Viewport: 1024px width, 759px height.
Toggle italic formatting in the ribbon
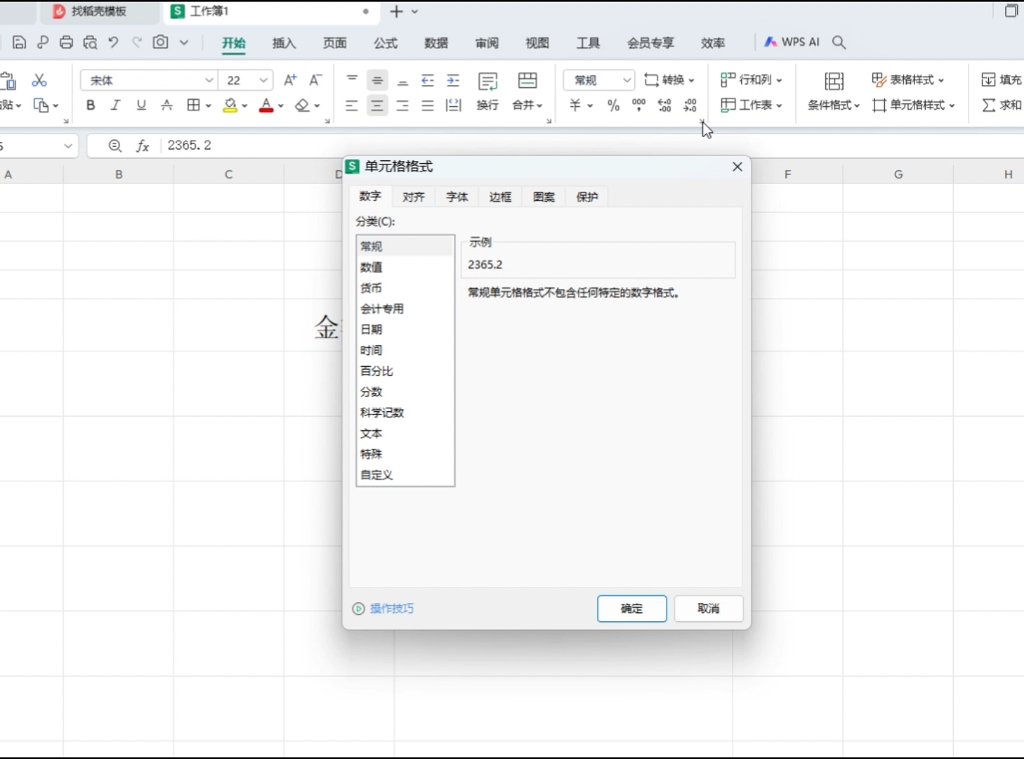pos(117,105)
